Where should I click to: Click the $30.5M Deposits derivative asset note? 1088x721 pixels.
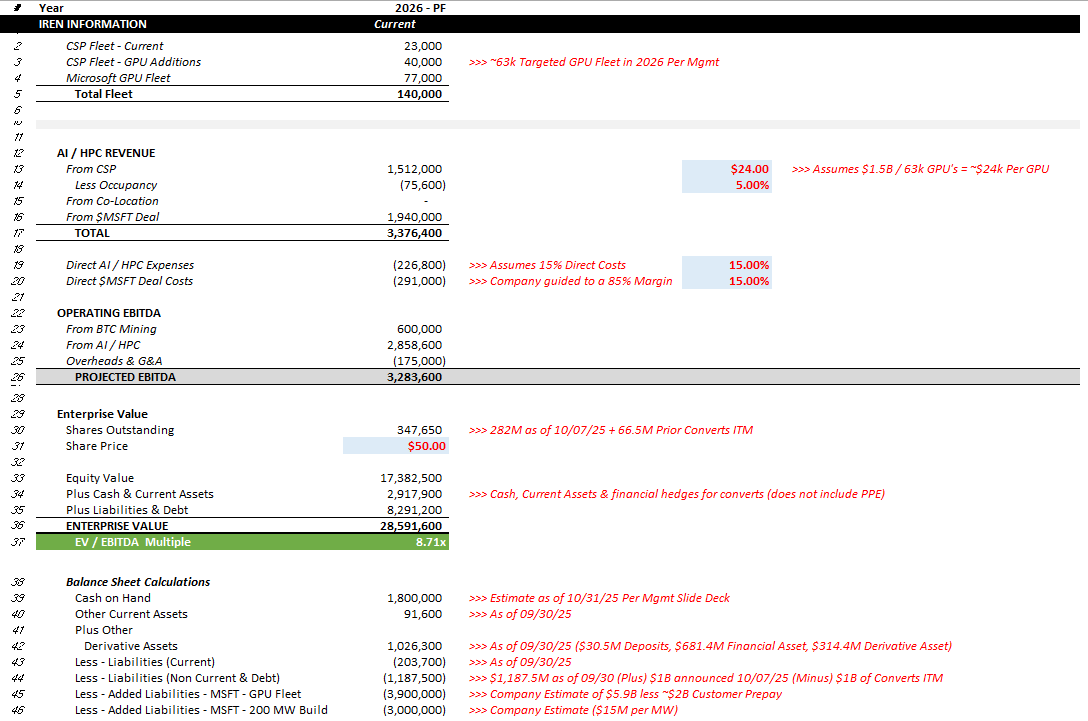click(x=711, y=646)
